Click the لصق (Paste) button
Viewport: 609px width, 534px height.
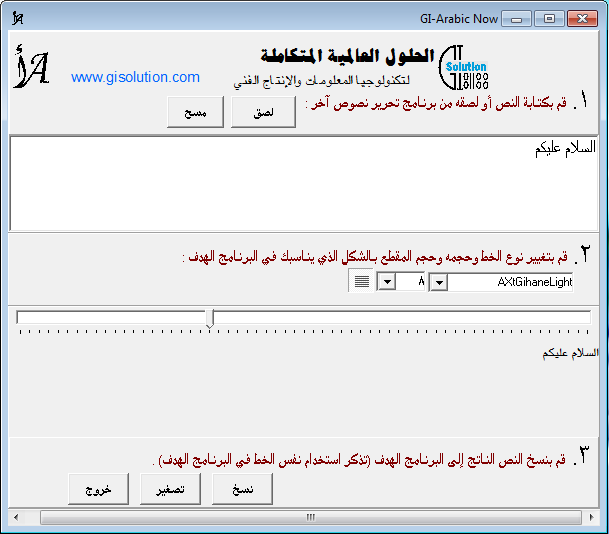coord(264,113)
